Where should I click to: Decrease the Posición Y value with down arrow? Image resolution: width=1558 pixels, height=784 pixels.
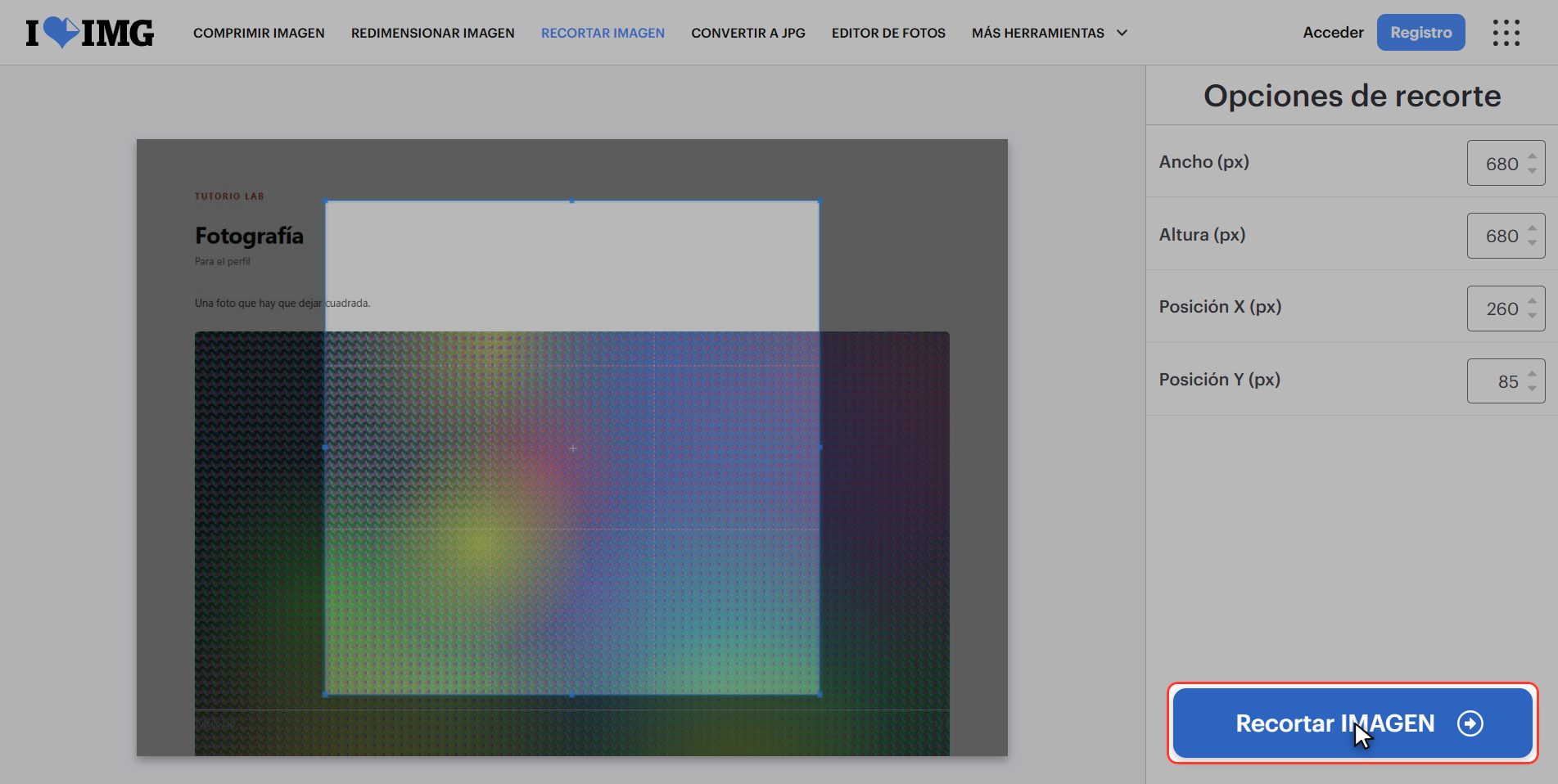1532,388
